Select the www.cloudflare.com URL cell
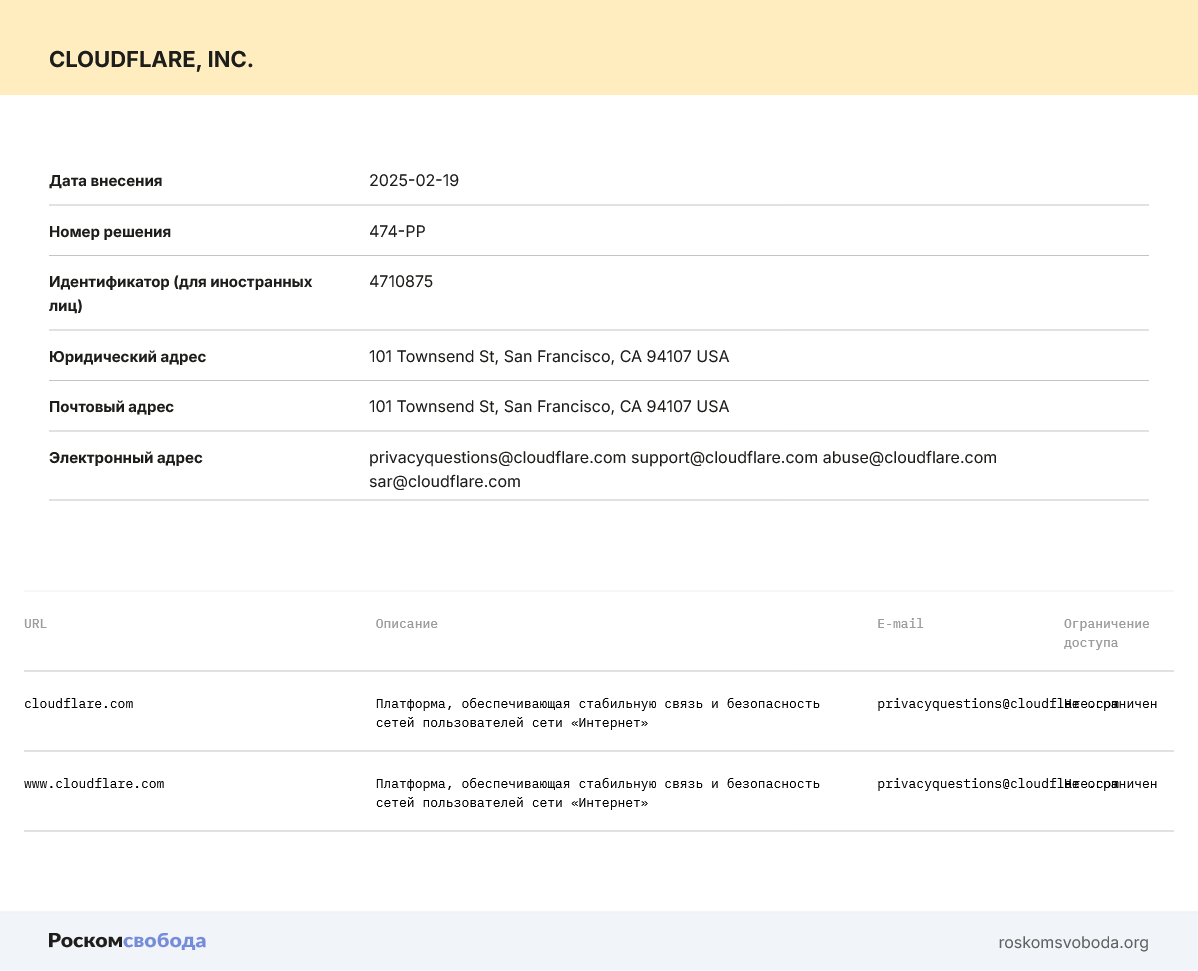 pyautogui.click(x=94, y=784)
